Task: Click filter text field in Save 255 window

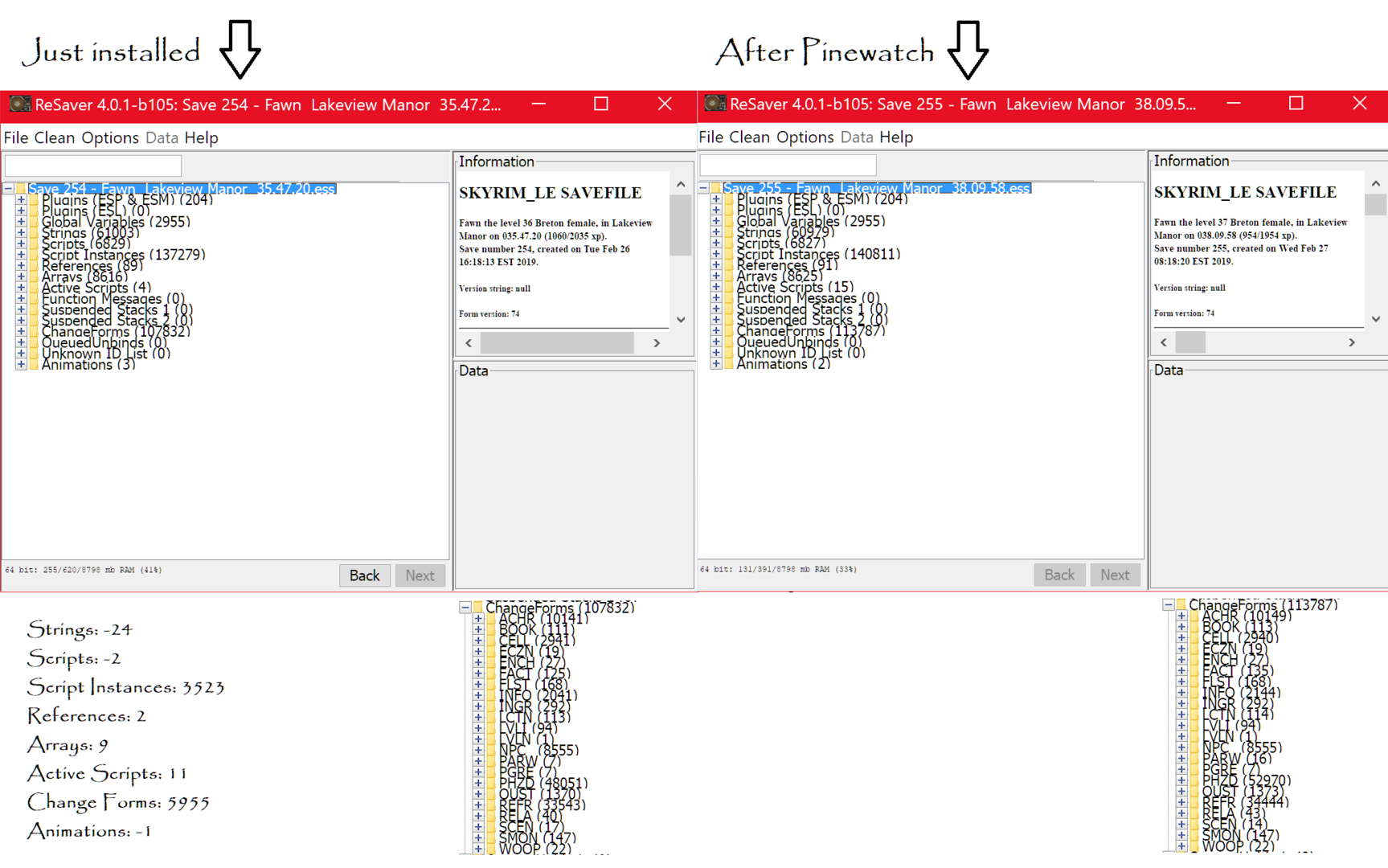Action: pyautogui.click(x=788, y=165)
